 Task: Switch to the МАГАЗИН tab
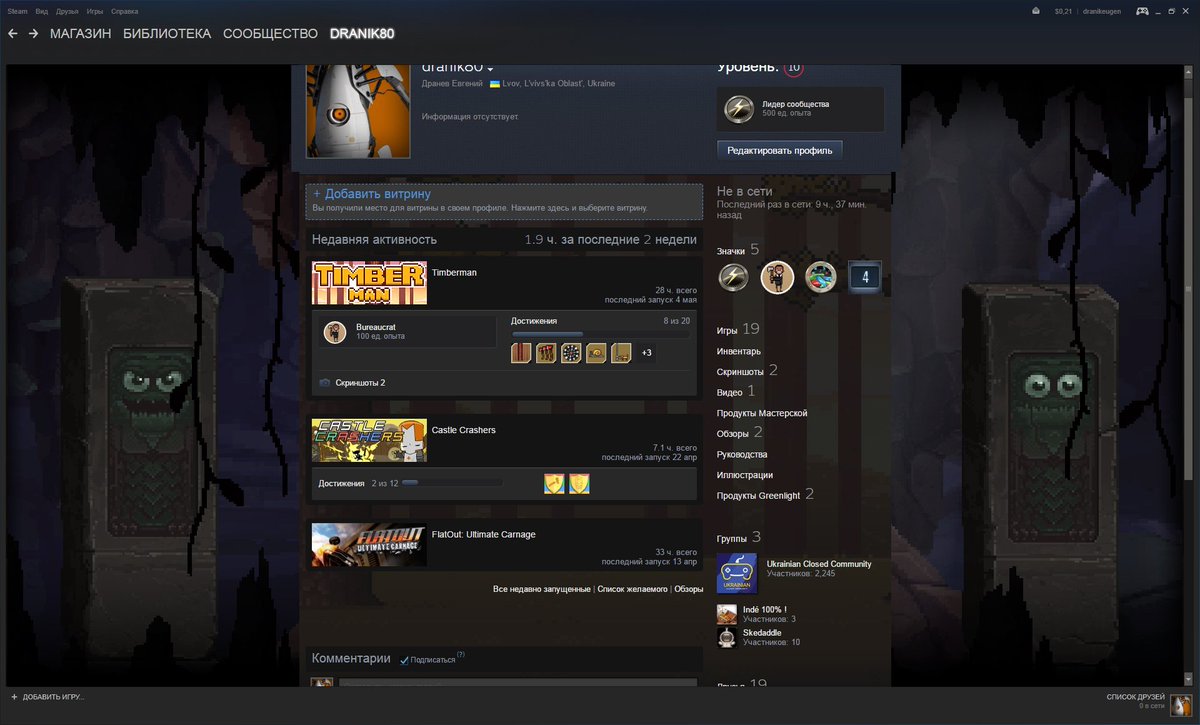(x=80, y=34)
